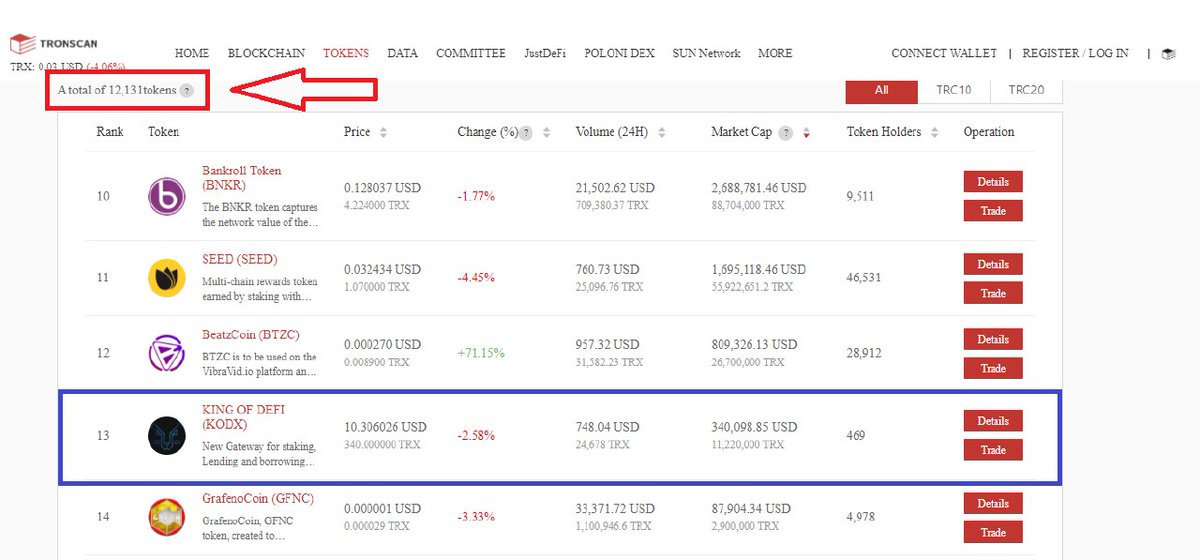Select the All tokens tab

[881, 90]
